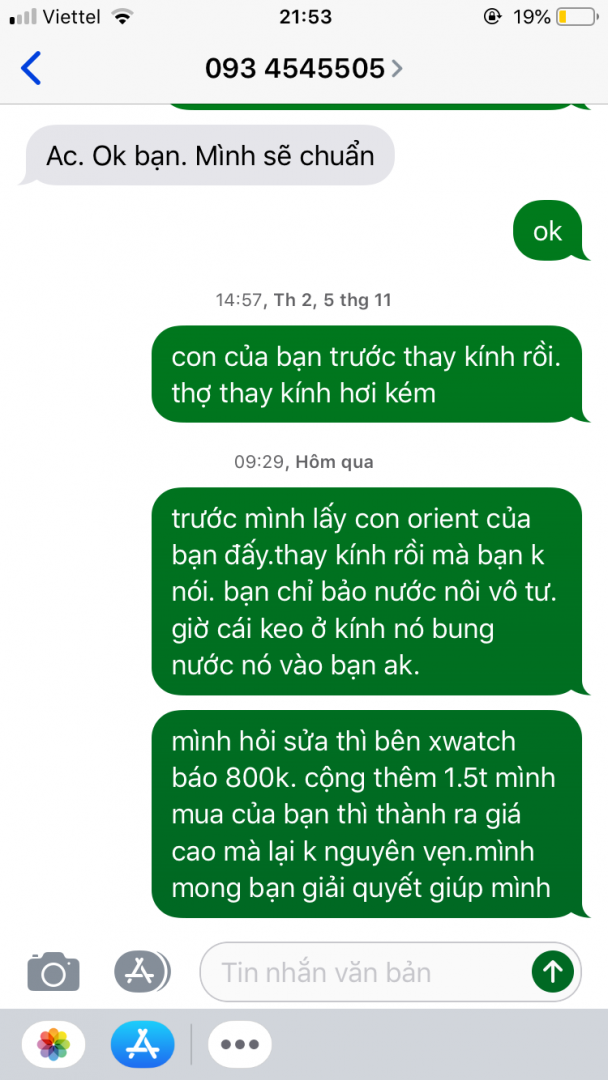The height and width of the screenshot is (1080, 608).
Task: Toggle the App Store drawer icon
Action: [142, 971]
